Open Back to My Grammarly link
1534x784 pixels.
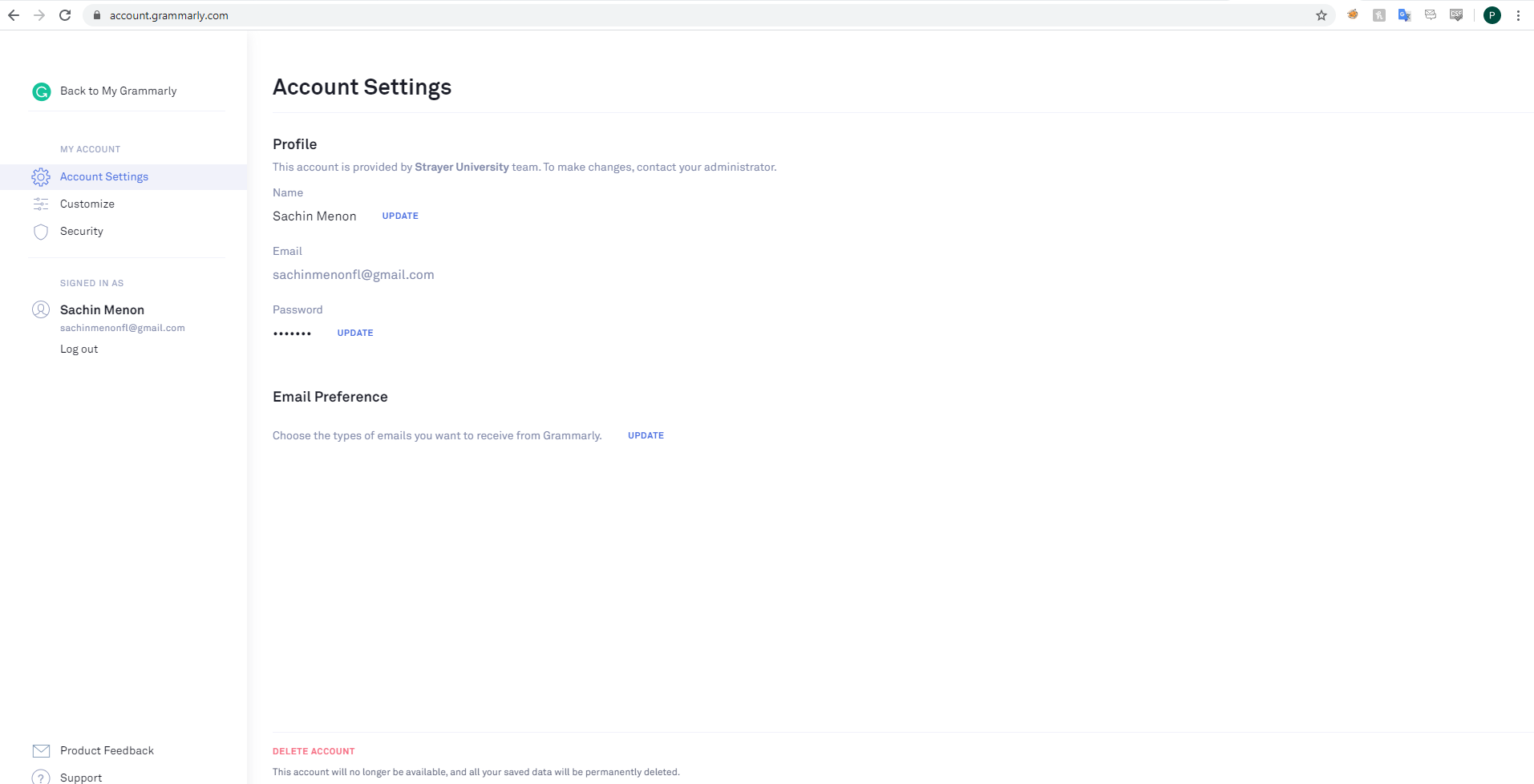[x=118, y=91]
